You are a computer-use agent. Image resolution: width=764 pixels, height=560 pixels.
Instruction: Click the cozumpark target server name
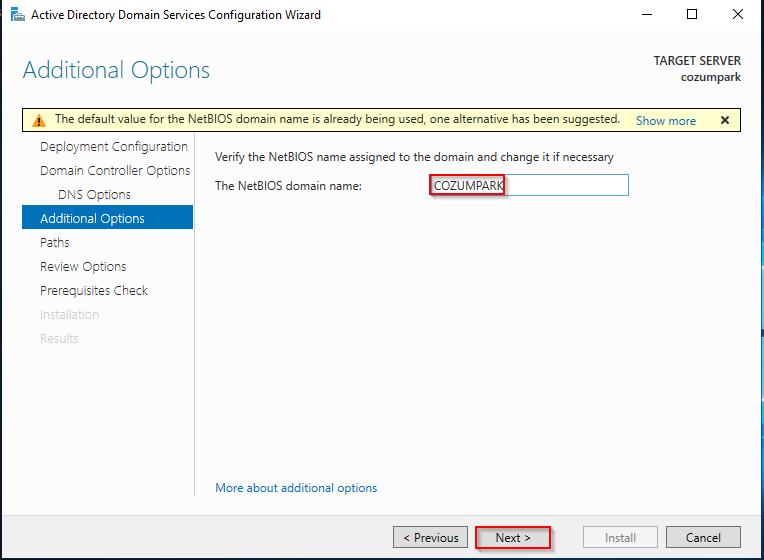click(710, 77)
